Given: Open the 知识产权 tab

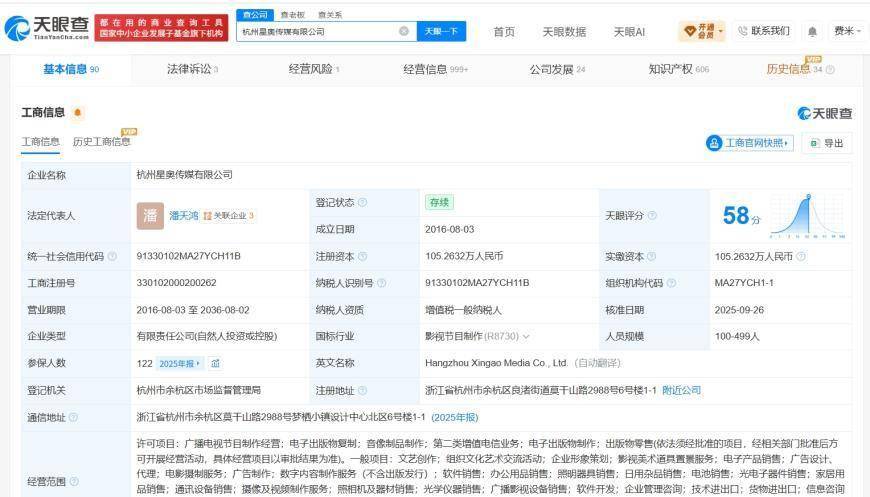Looking at the screenshot, I should (679, 69).
